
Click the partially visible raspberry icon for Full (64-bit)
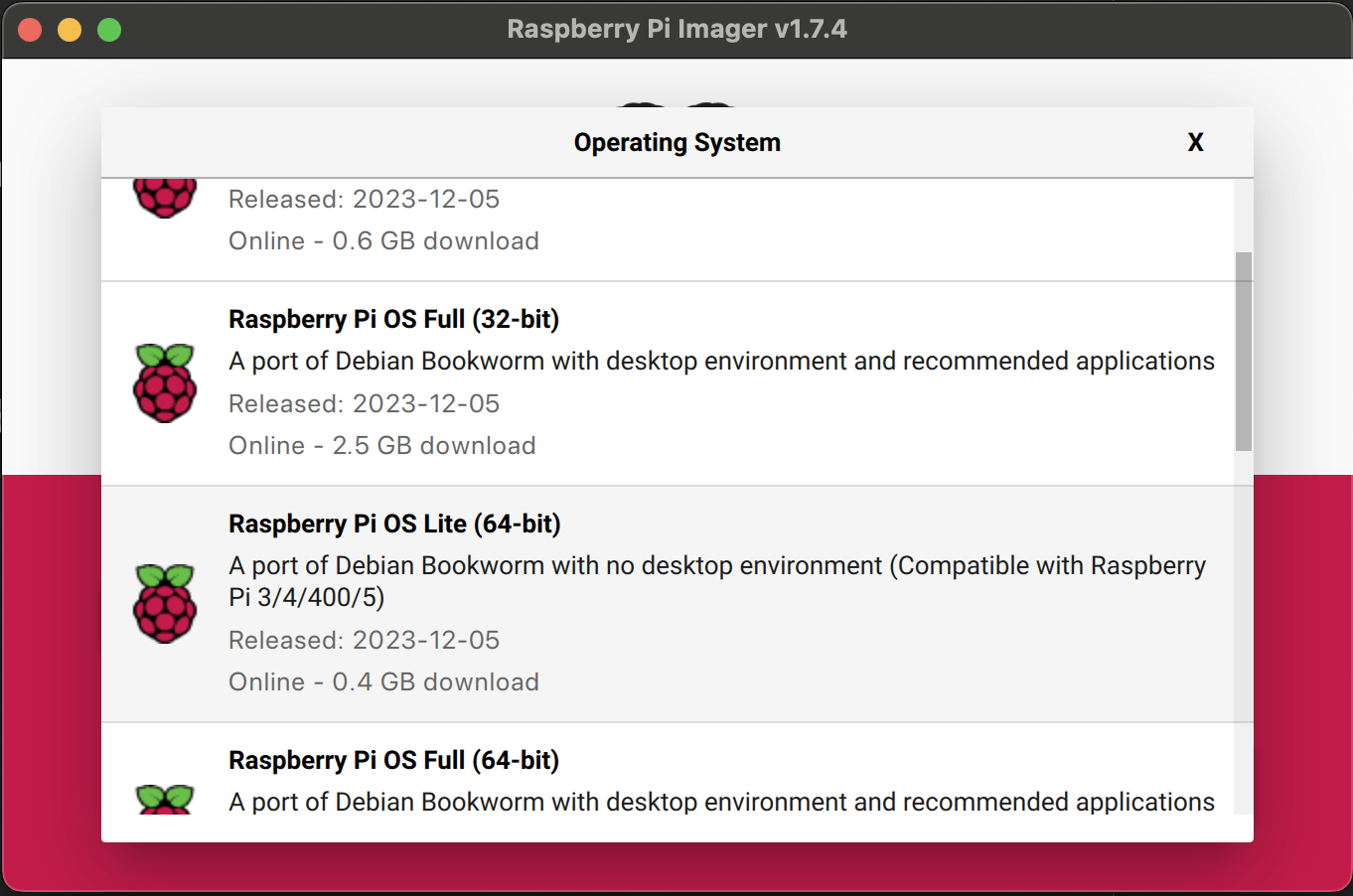[x=165, y=800]
